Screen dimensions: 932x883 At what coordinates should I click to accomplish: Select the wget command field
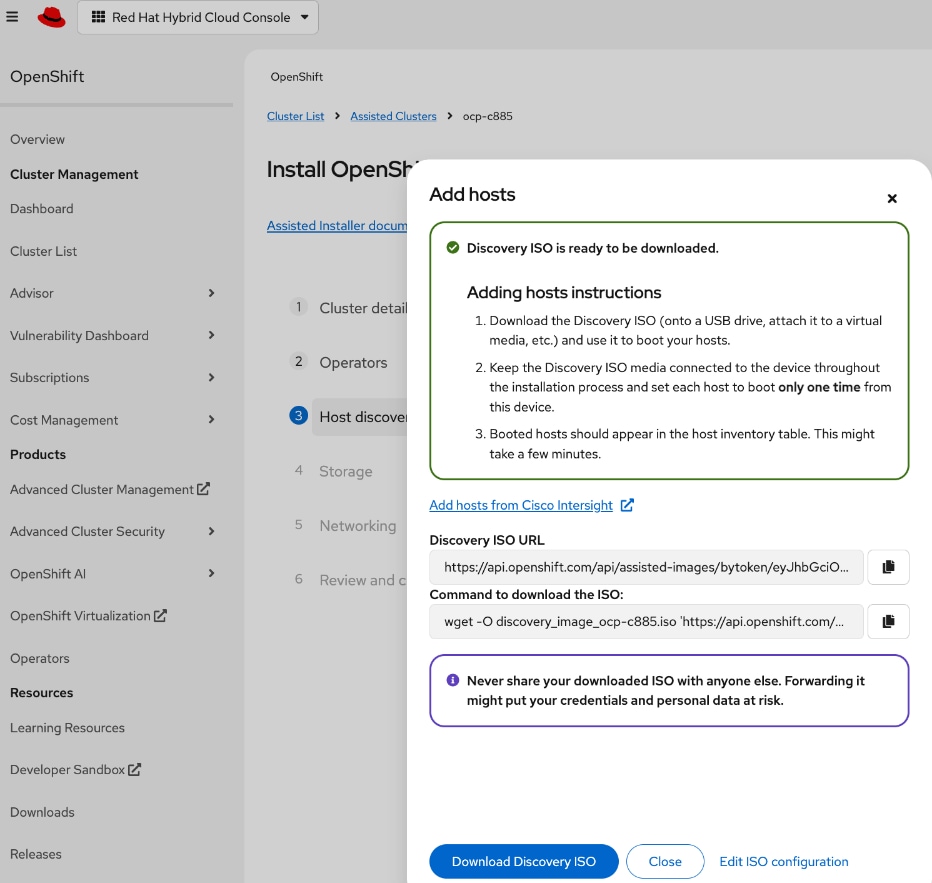[x=646, y=622]
